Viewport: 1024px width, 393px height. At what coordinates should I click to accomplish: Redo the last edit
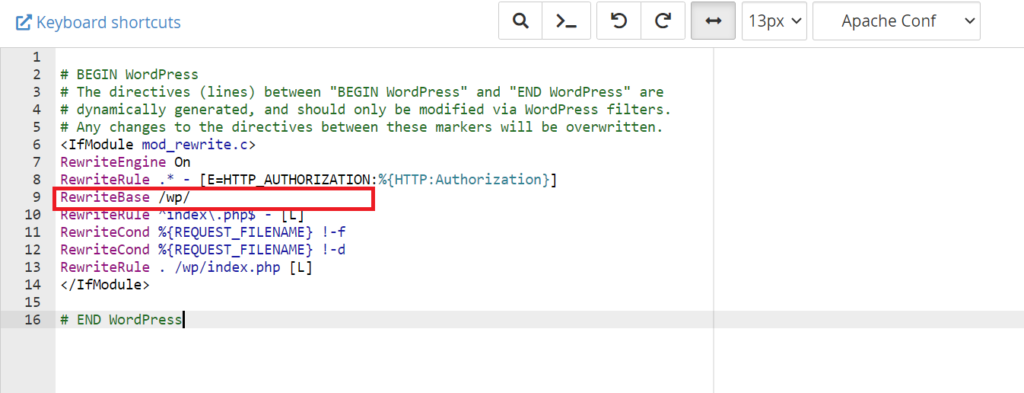tap(663, 21)
